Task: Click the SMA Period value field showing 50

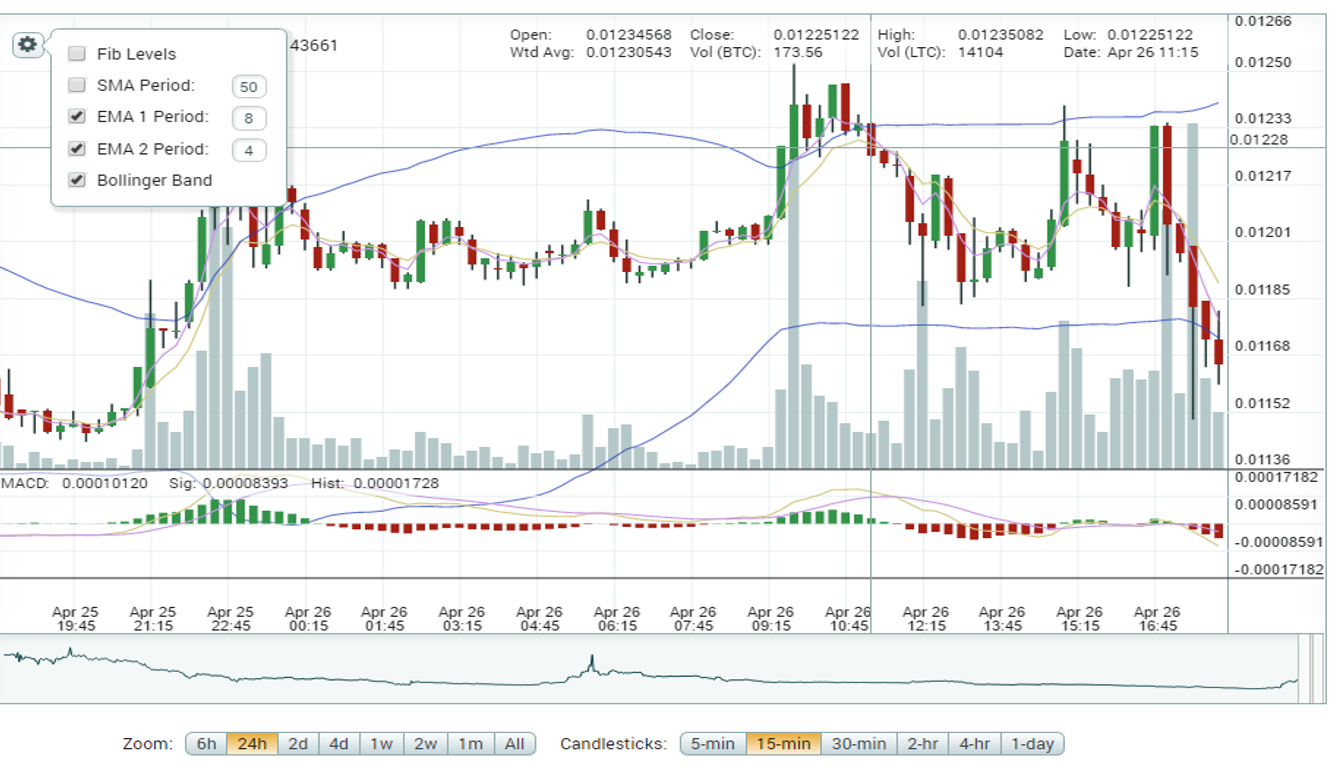Action: click(249, 87)
